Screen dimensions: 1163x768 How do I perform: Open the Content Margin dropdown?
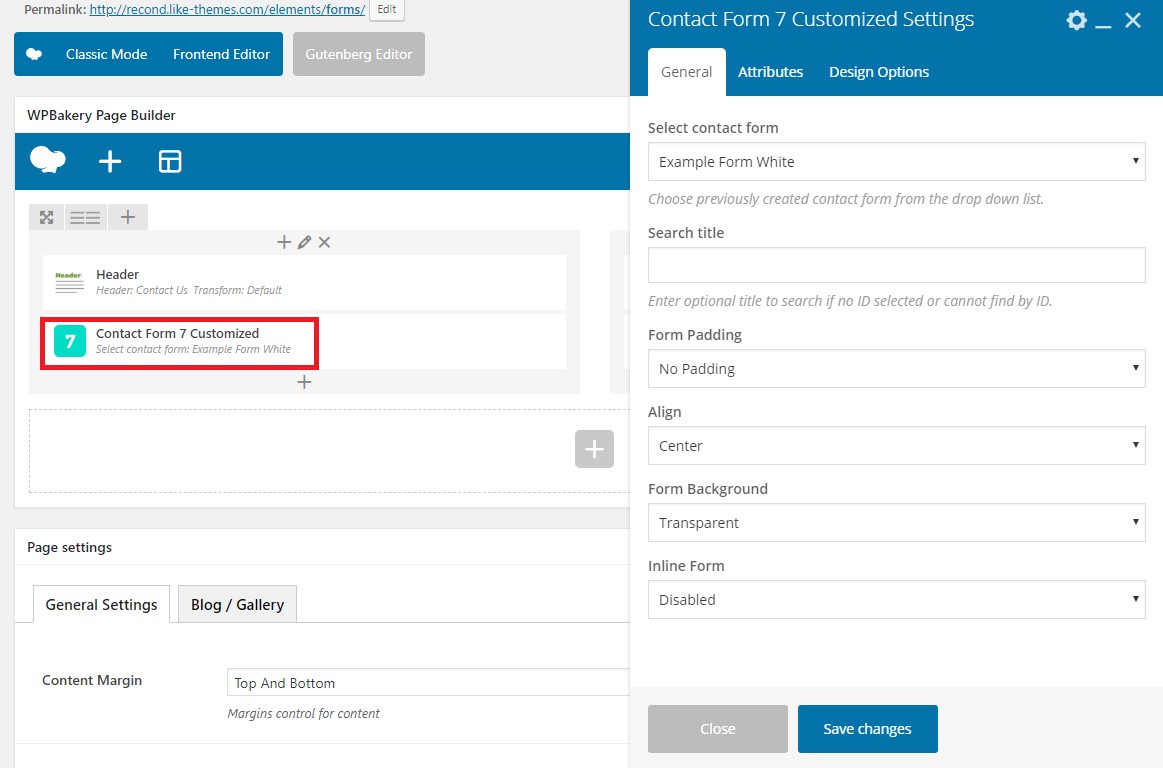tap(428, 683)
